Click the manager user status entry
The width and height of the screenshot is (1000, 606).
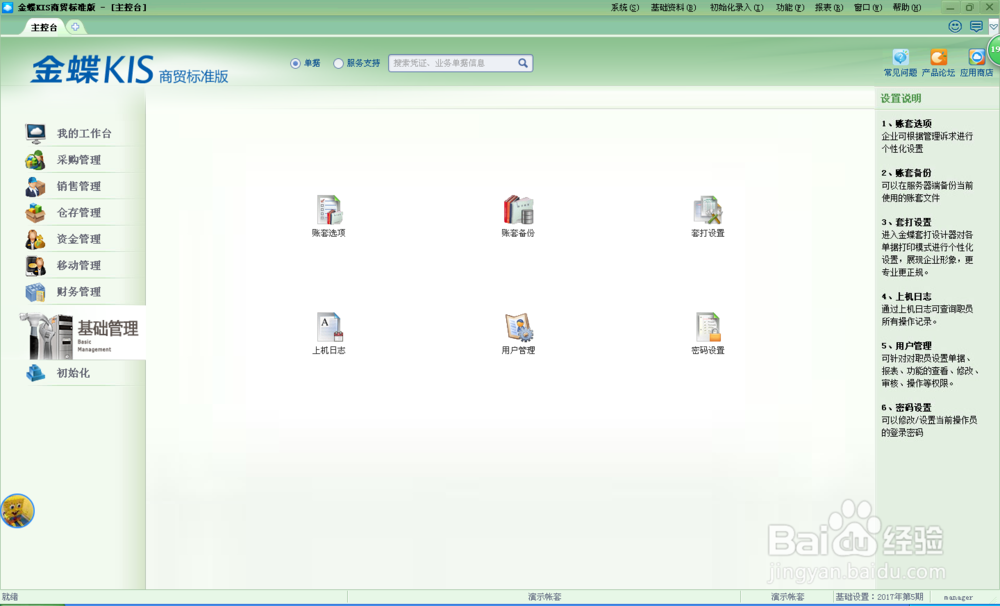958,598
